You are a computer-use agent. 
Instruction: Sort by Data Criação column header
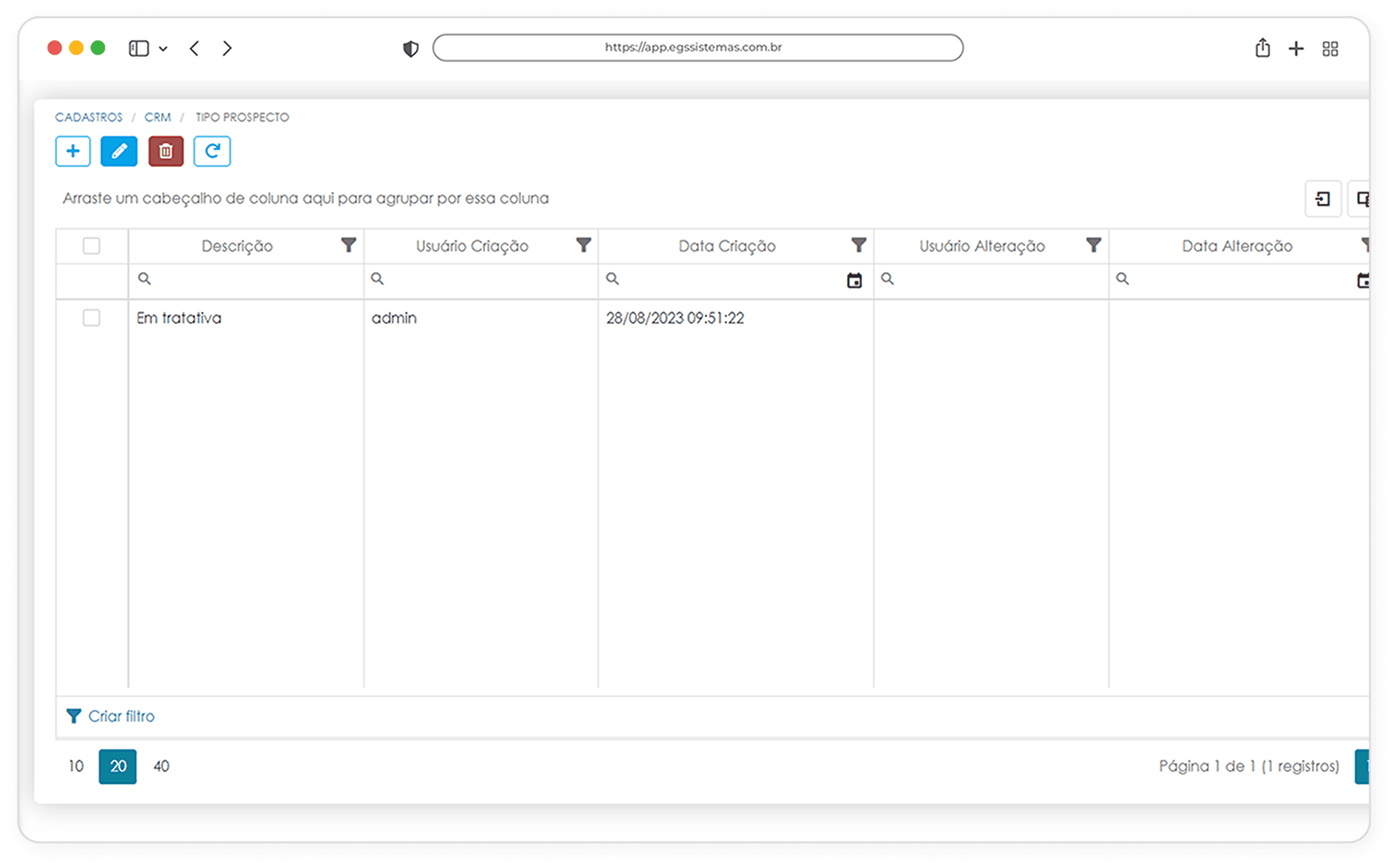pyautogui.click(x=727, y=246)
